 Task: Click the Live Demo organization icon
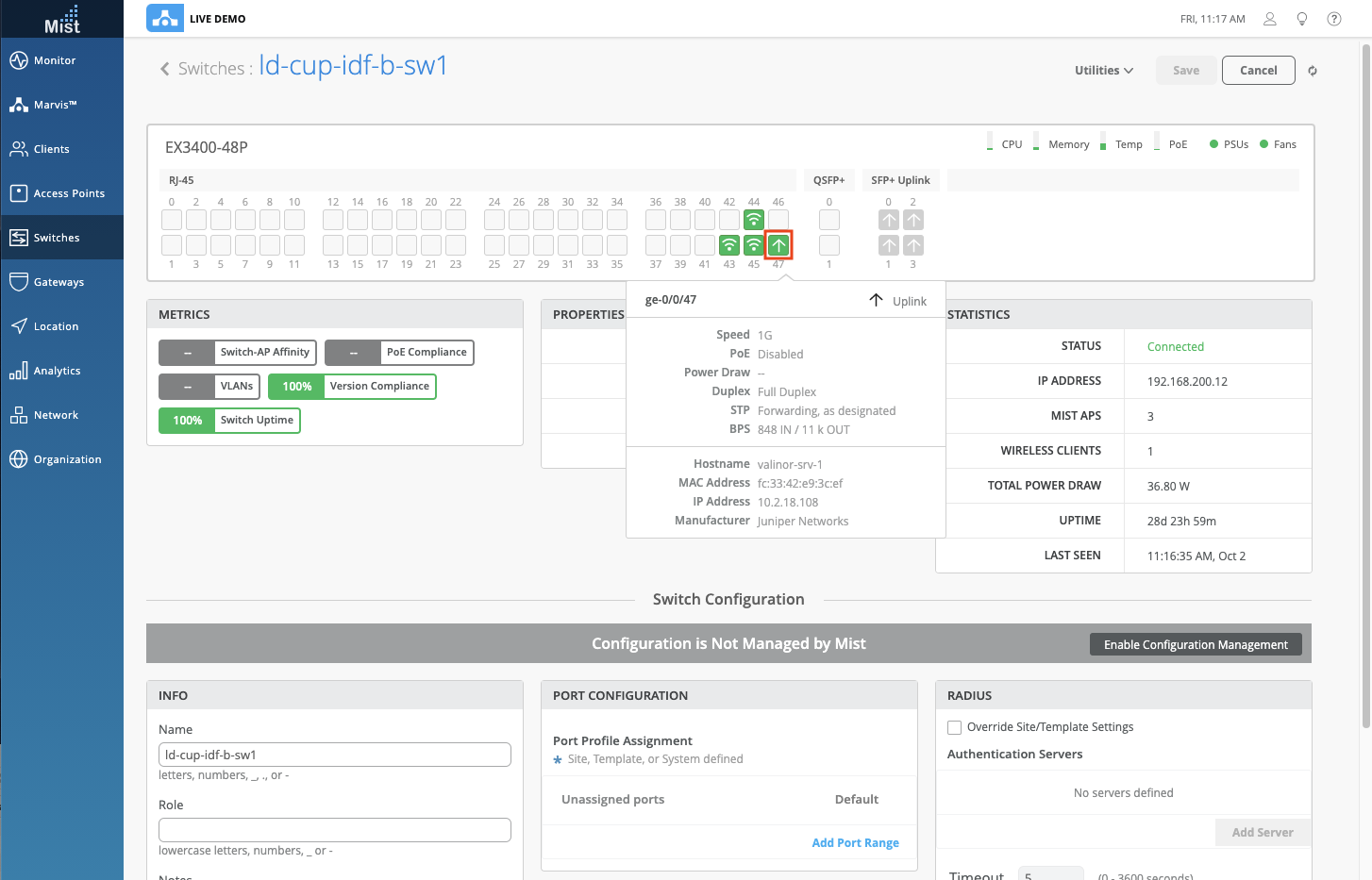(165, 18)
